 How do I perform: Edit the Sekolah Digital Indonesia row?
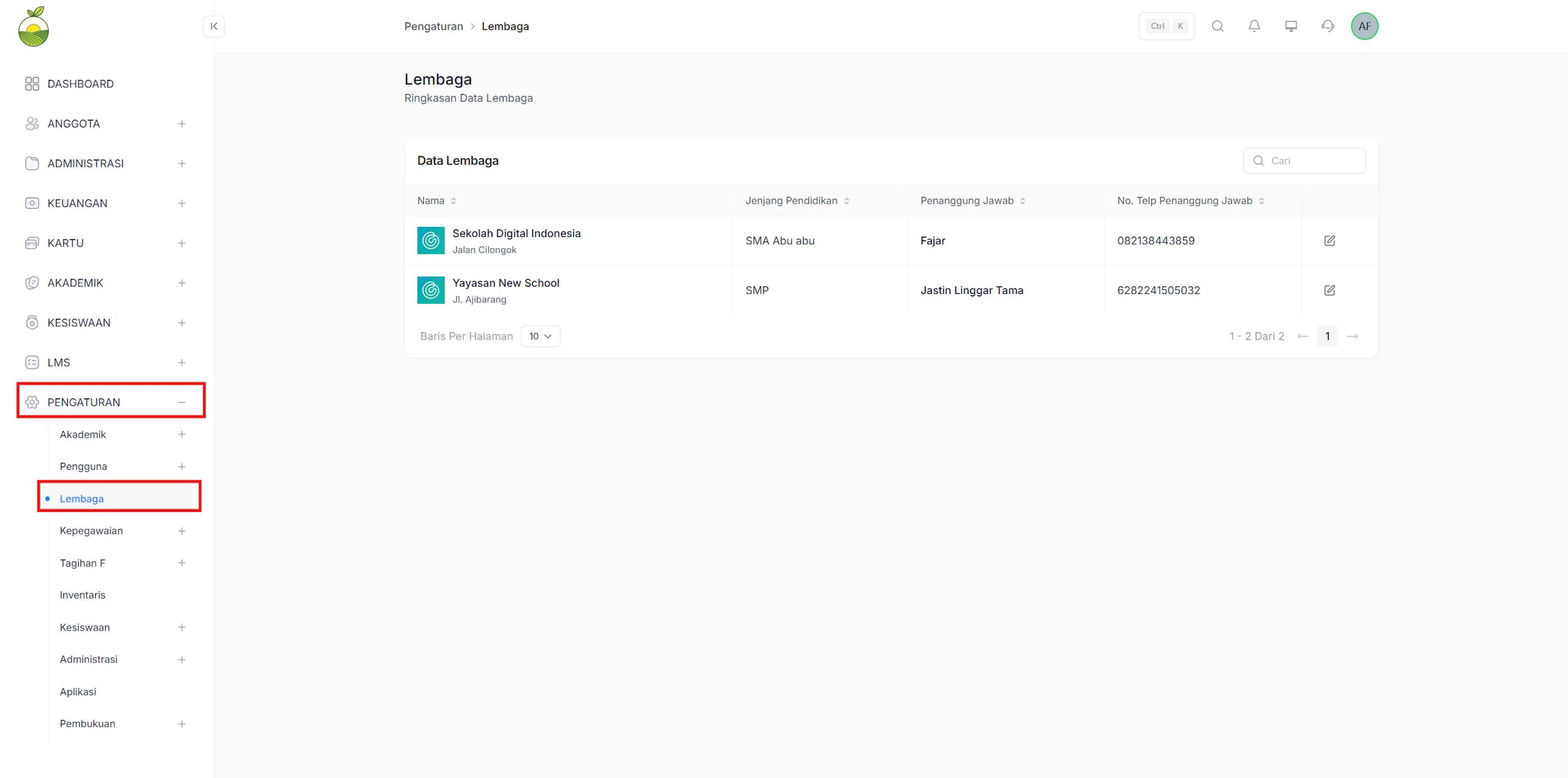point(1330,241)
